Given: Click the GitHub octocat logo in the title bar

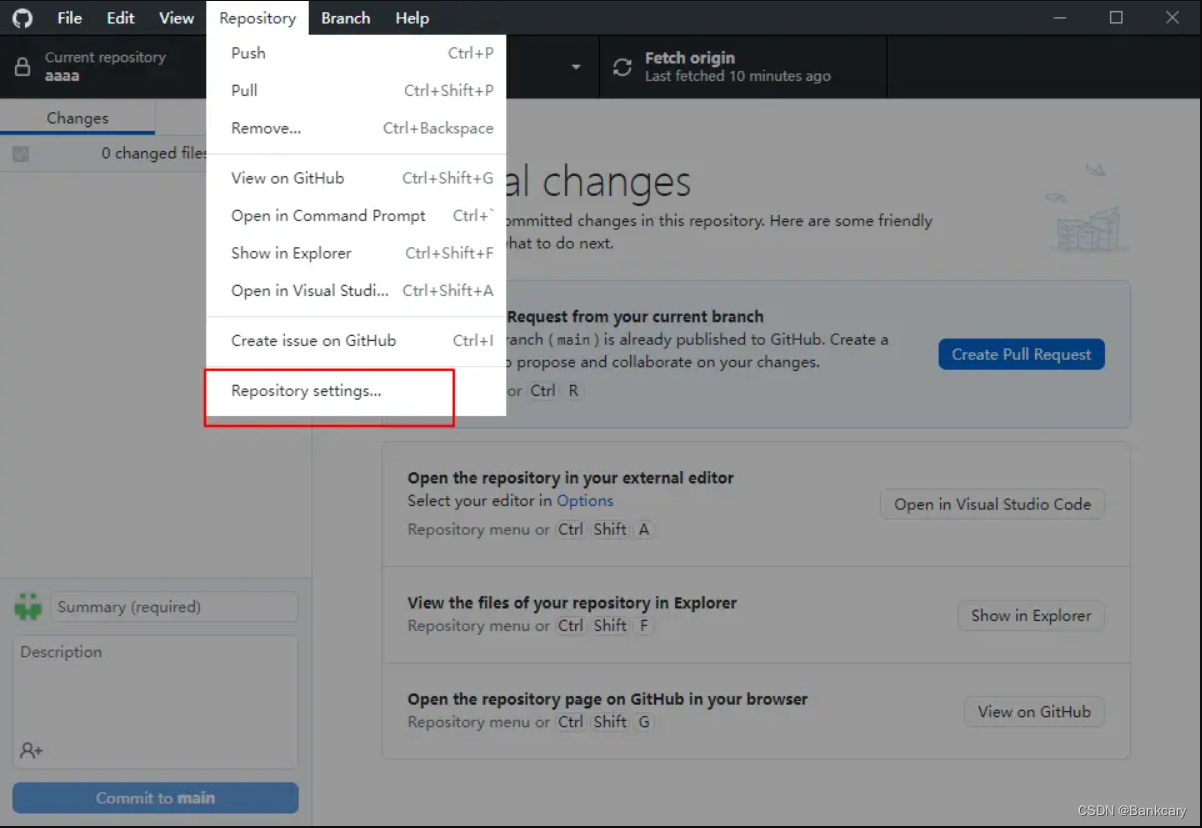Looking at the screenshot, I should (x=22, y=17).
